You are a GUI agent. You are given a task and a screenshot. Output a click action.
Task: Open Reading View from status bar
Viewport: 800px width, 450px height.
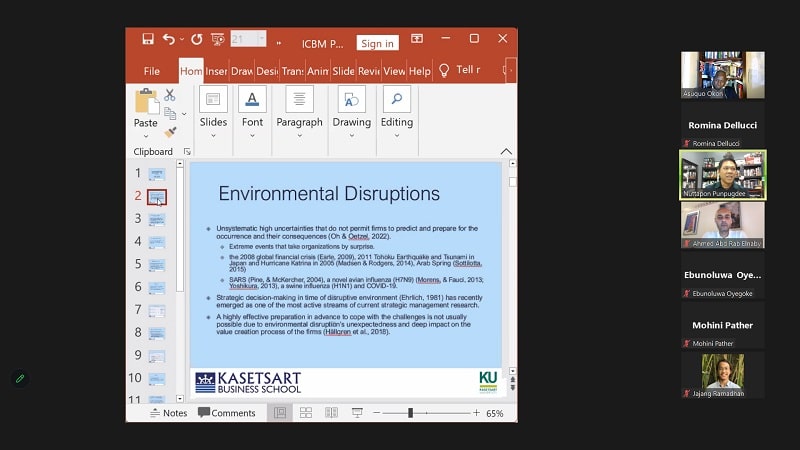pyautogui.click(x=331, y=413)
